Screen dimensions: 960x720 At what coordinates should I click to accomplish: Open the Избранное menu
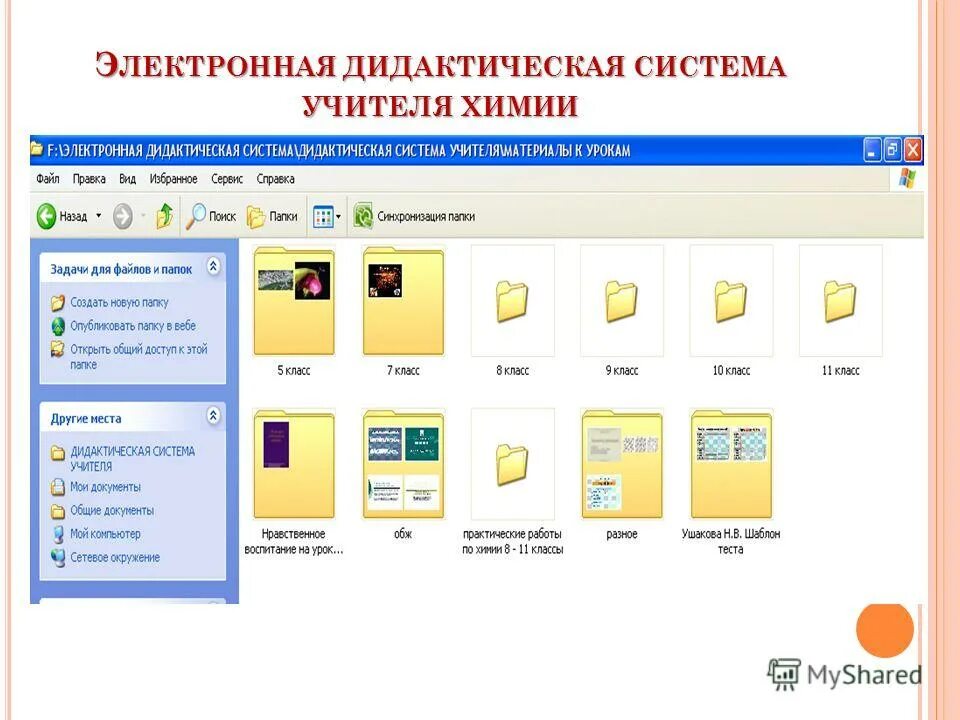click(174, 178)
